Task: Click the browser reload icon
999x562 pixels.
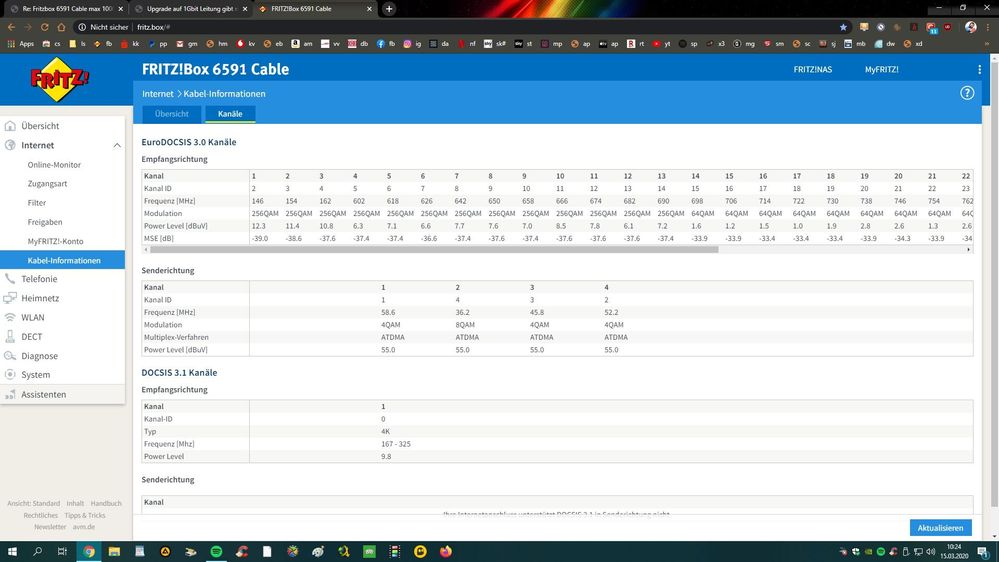Action: coord(45,27)
